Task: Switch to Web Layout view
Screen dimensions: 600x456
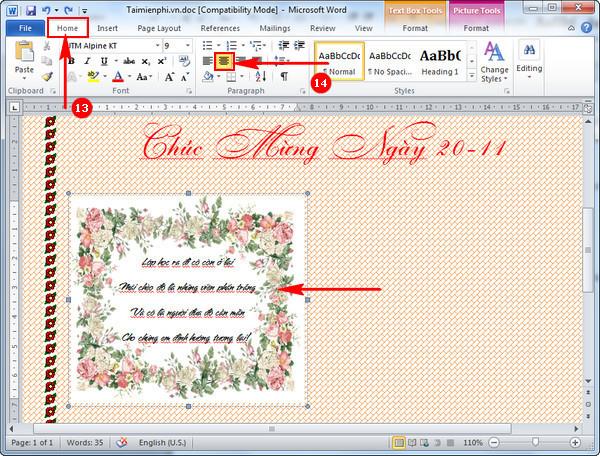Action: click(x=424, y=443)
